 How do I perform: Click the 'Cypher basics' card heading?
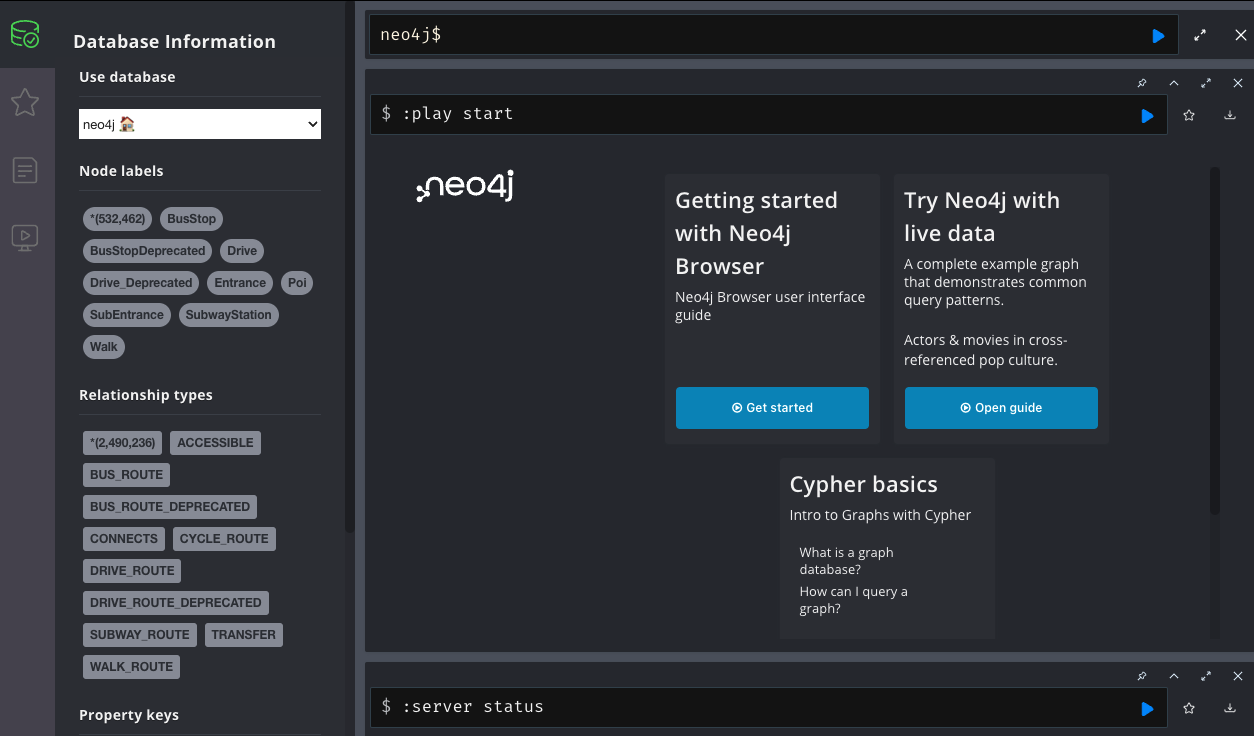pos(864,485)
